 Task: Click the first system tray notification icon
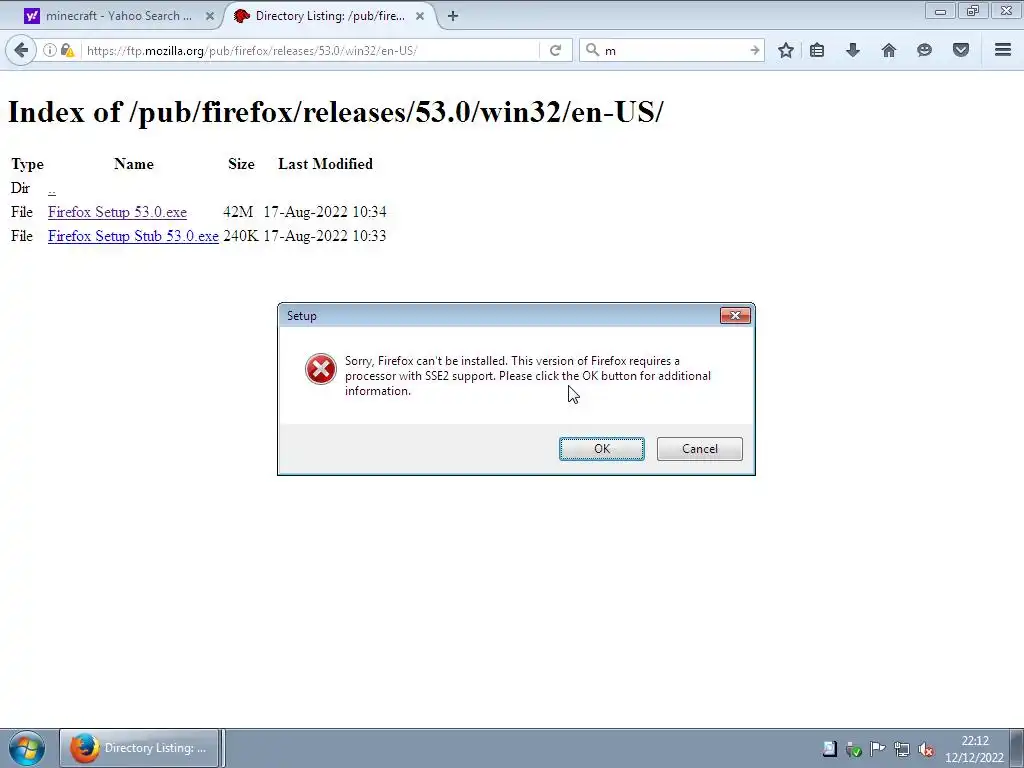829,749
